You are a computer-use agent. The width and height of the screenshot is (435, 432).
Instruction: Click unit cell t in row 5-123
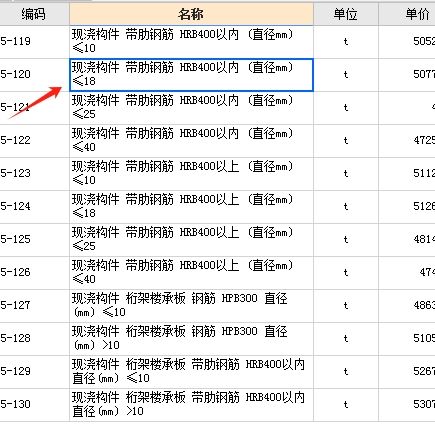point(346,174)
